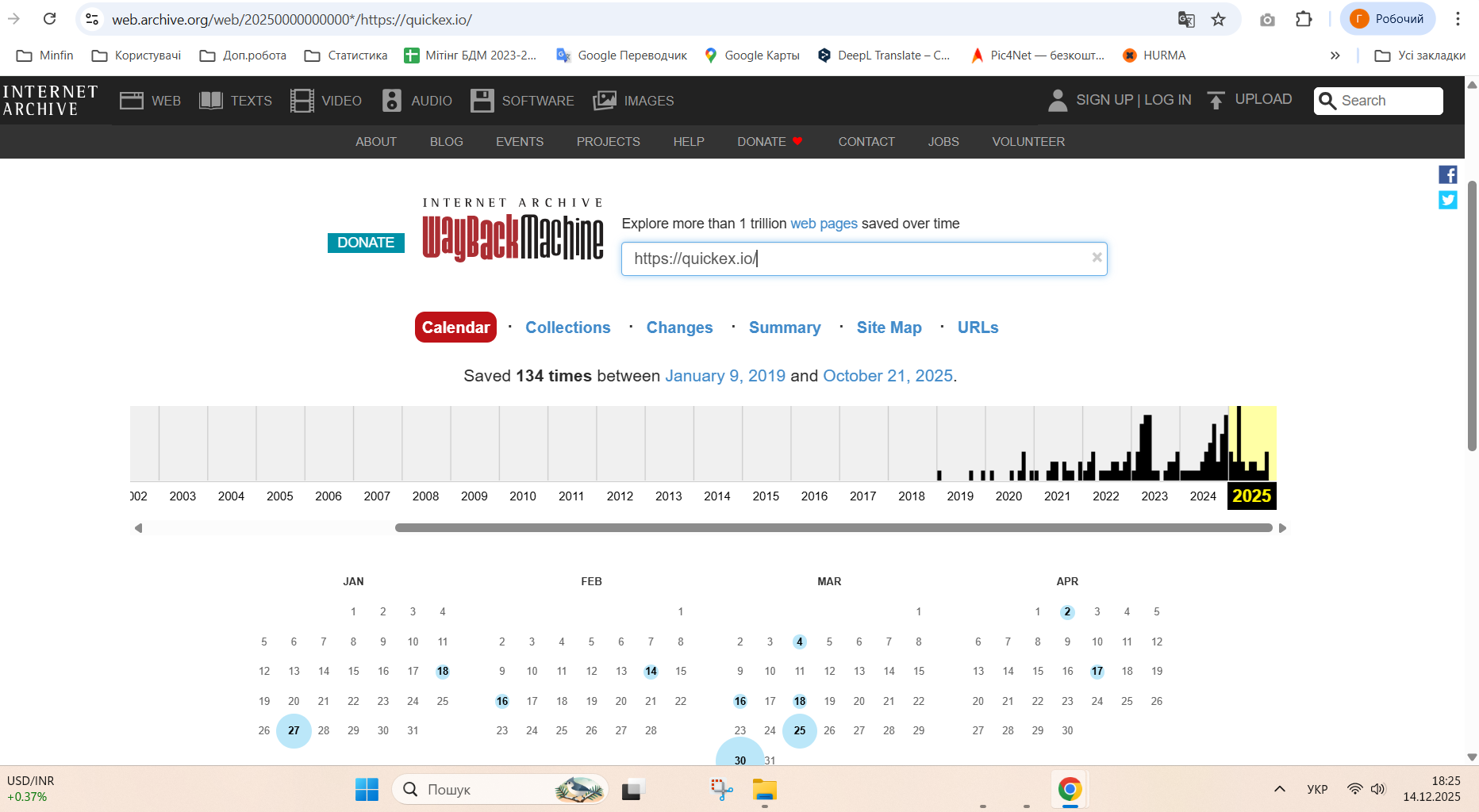1479x812 pixels.
Task: Click the Wayback Machine logo
Action: (513, 229)
